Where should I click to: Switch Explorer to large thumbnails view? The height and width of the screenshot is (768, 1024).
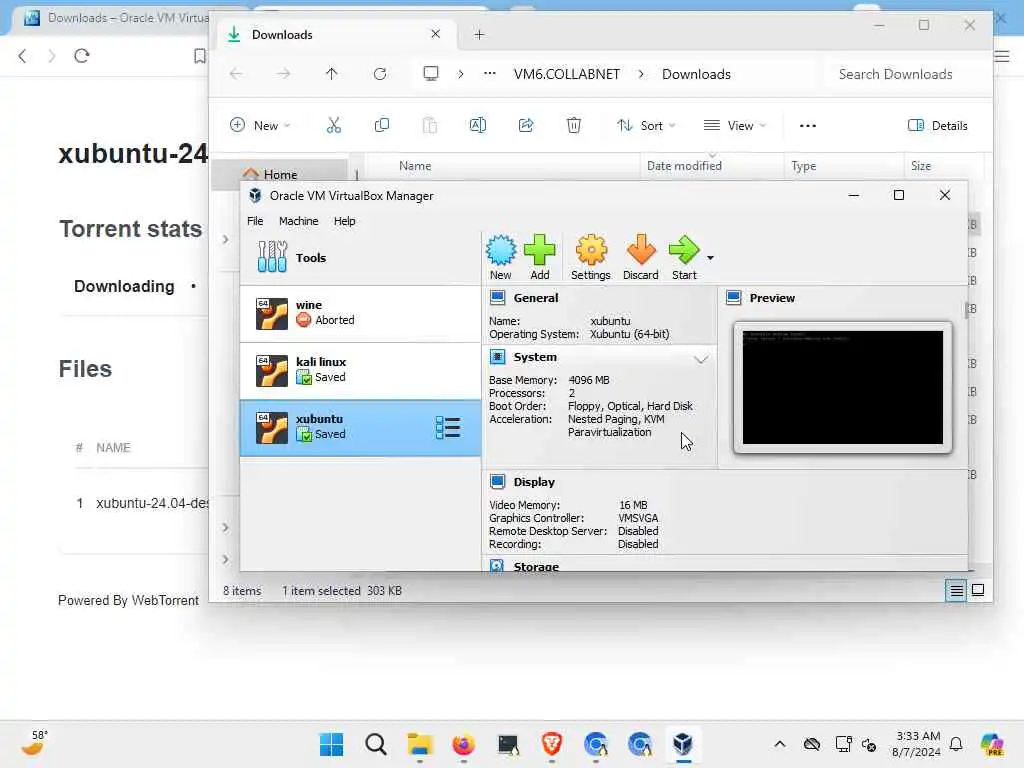pyautogui.click(x=978, y=590)
